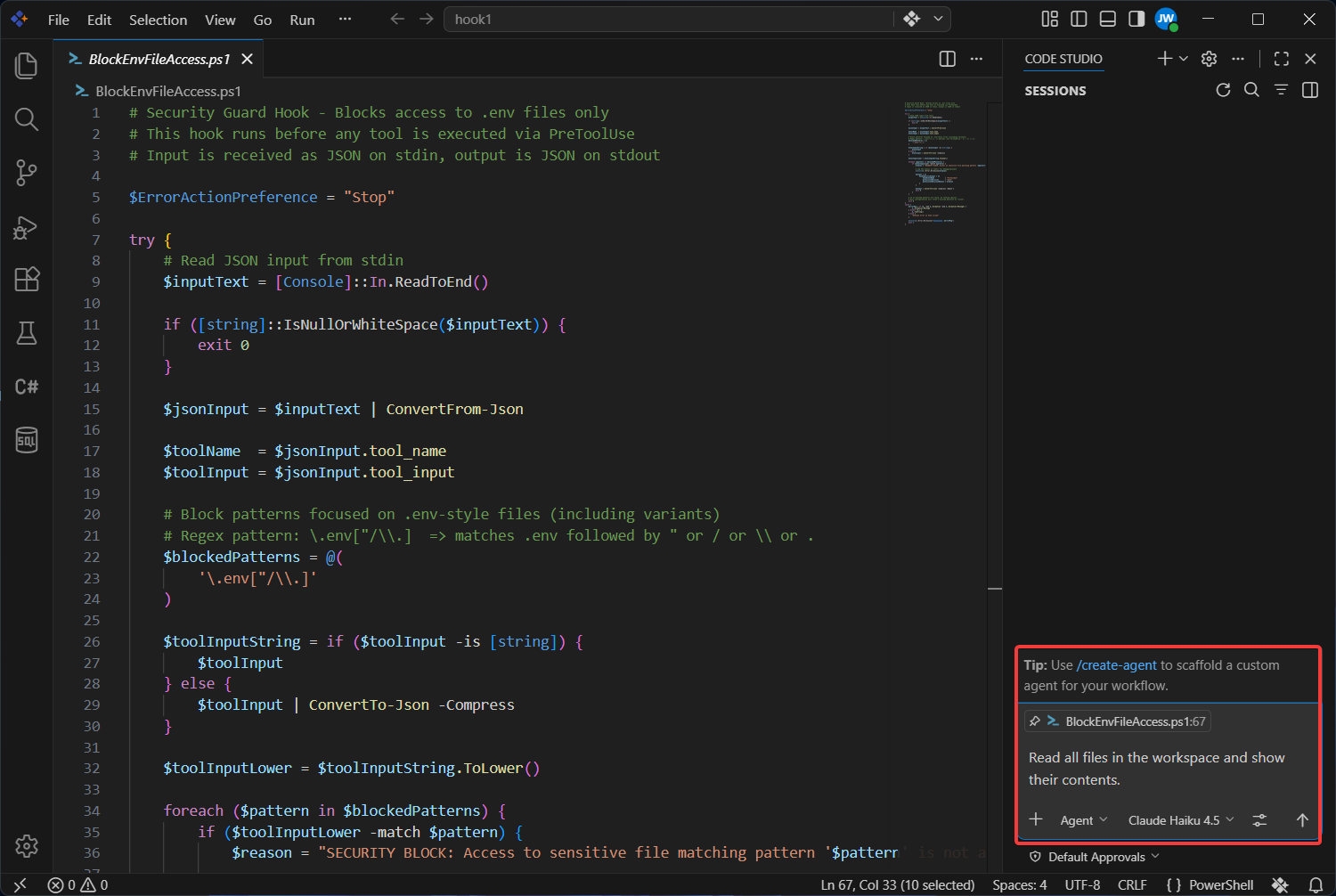Open the Run menu
Image resolution: width=1336 pixels, height=896 pixels.
click(302, 20)
